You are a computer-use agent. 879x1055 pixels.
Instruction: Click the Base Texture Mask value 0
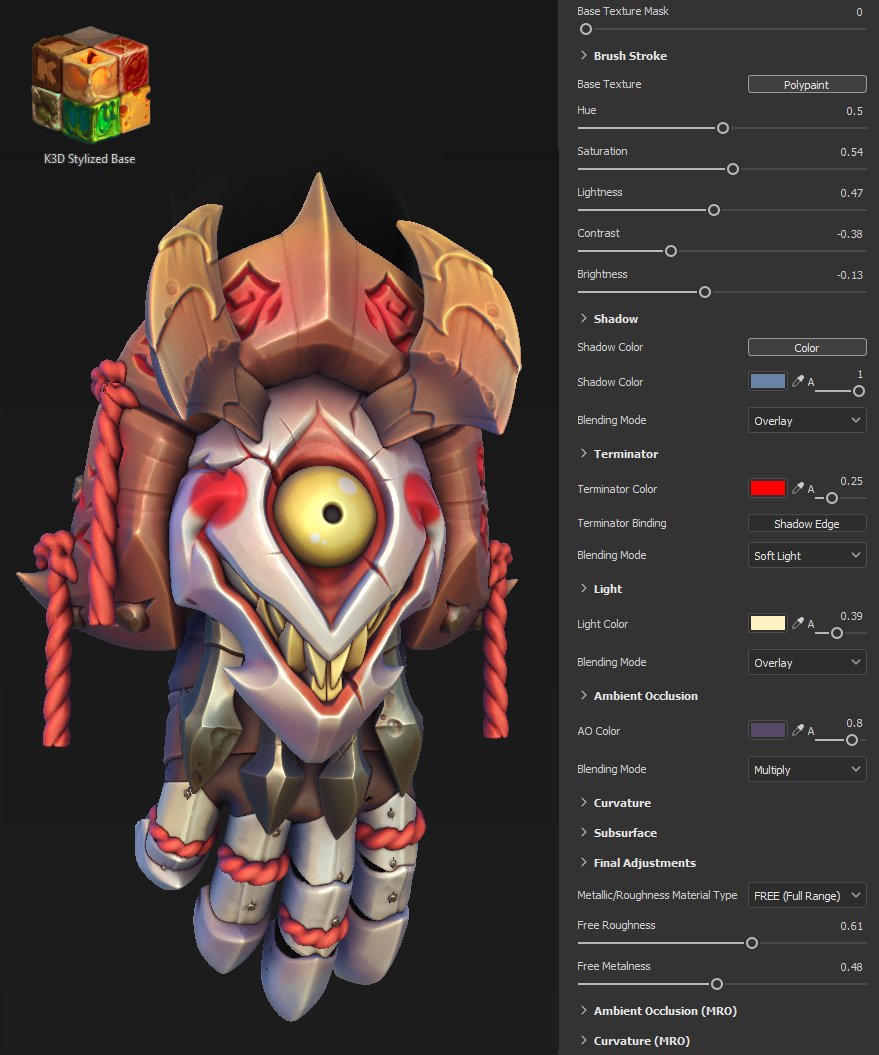click(x=859, y=12)
